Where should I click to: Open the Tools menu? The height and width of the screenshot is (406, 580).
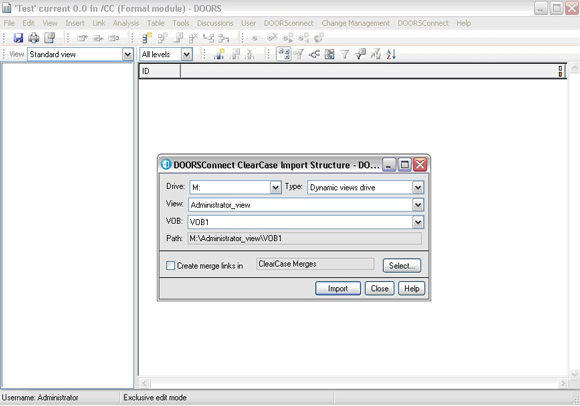pos(181,23)
